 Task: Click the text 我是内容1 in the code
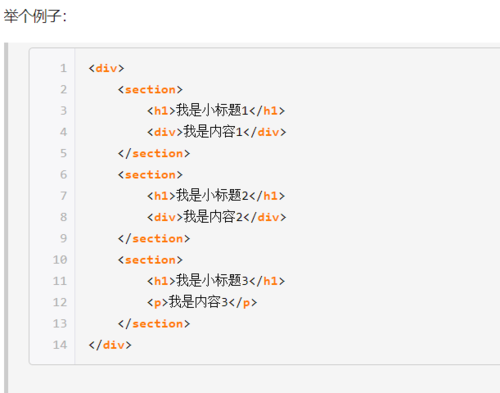point(213,132)
